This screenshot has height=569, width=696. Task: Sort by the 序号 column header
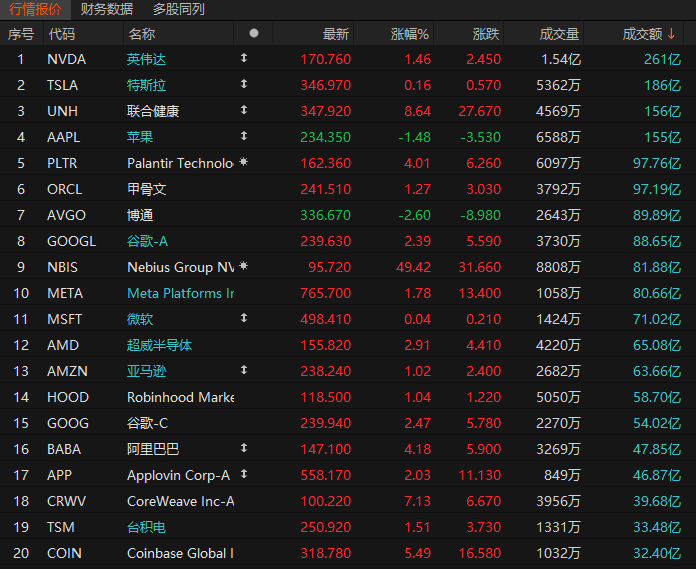[x=21, y=34]
